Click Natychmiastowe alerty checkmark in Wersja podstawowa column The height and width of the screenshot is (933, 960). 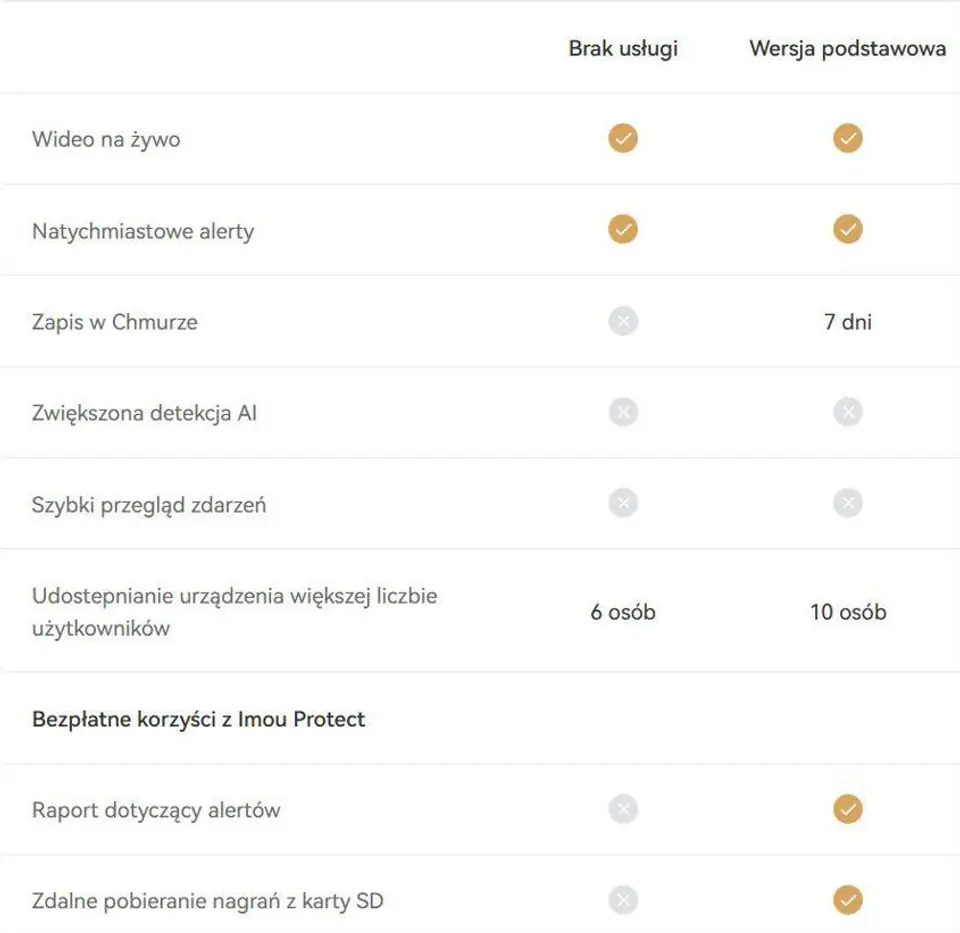pyautogui.click(x=848, y=230)
